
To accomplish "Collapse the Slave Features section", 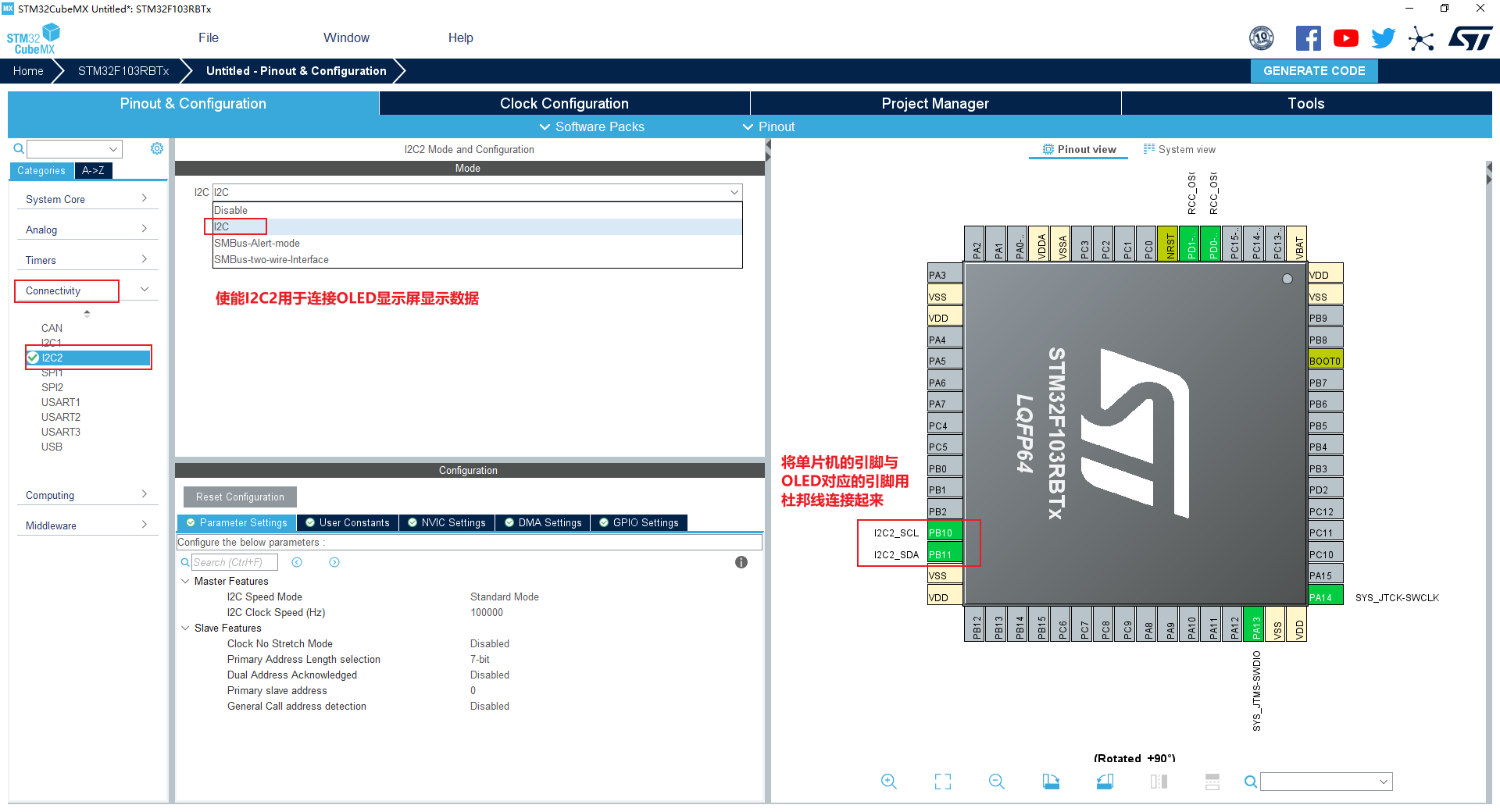I will pyautogui.click(x=185, y=628).
